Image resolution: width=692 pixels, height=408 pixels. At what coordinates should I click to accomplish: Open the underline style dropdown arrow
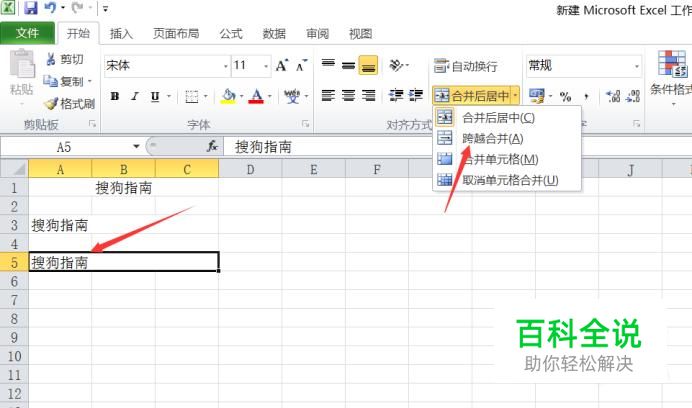(169, 96)
